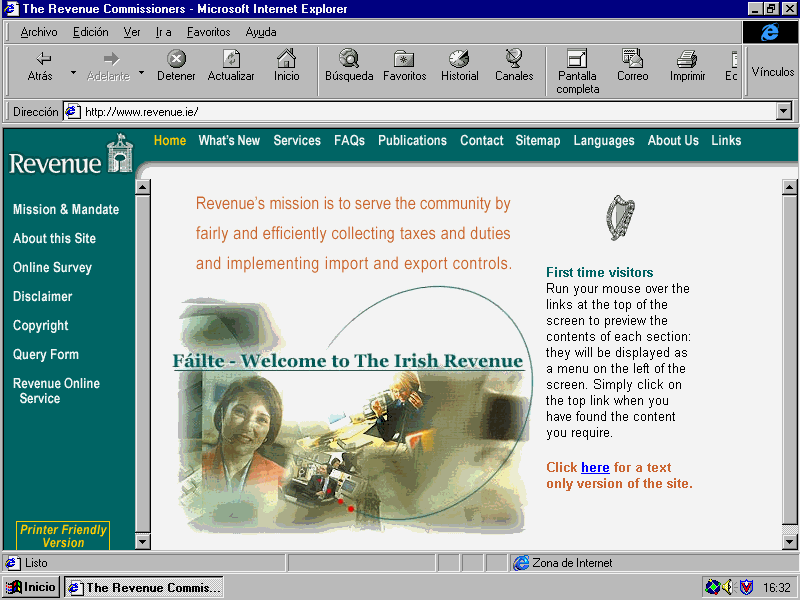
Task: Open the Ayuda menu
Action: coord(261,32)
